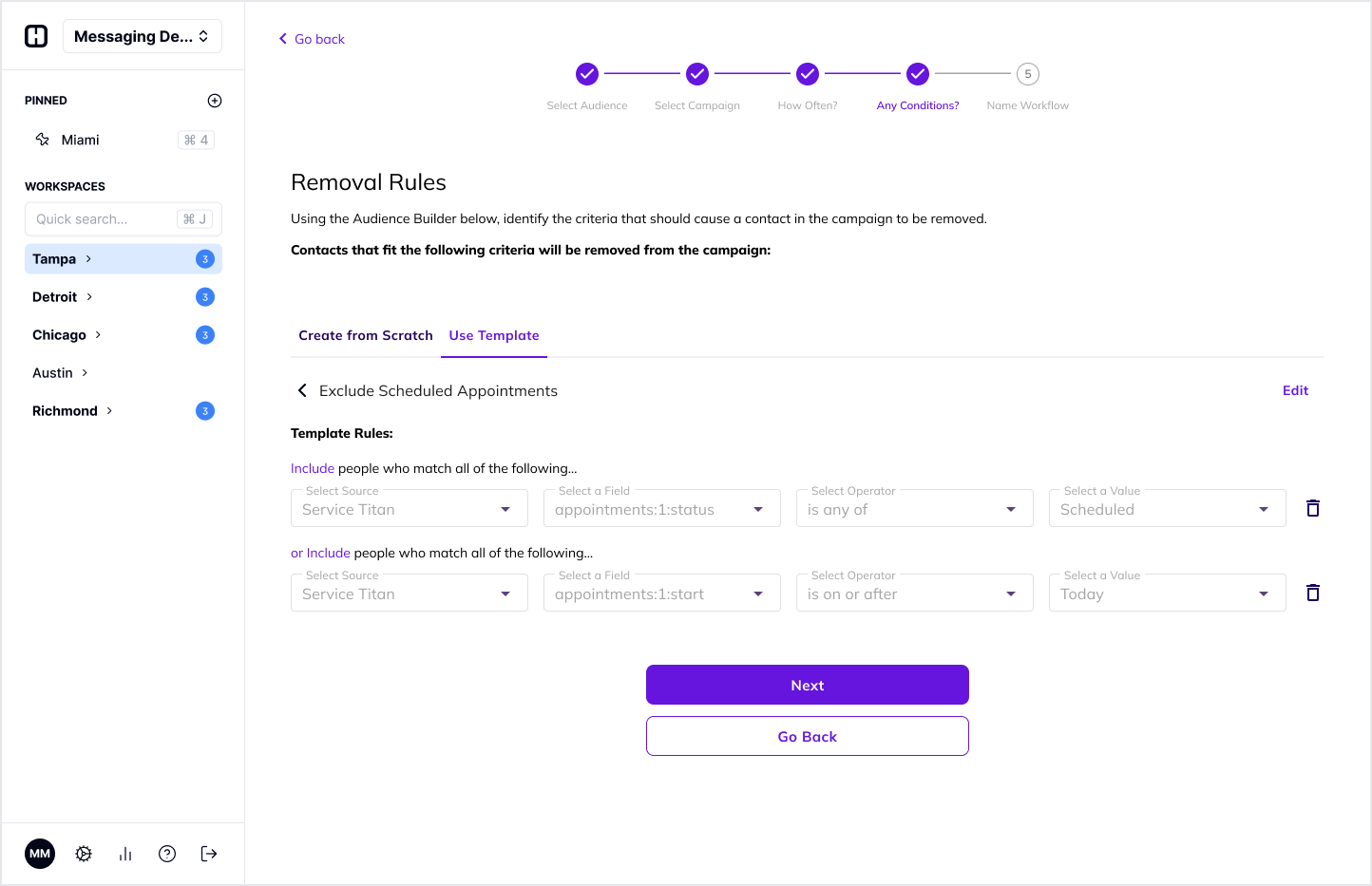The image size is (1372, 886).
Task: Expand the appointments:1:start field dropdown
Action: pos(661,594)
